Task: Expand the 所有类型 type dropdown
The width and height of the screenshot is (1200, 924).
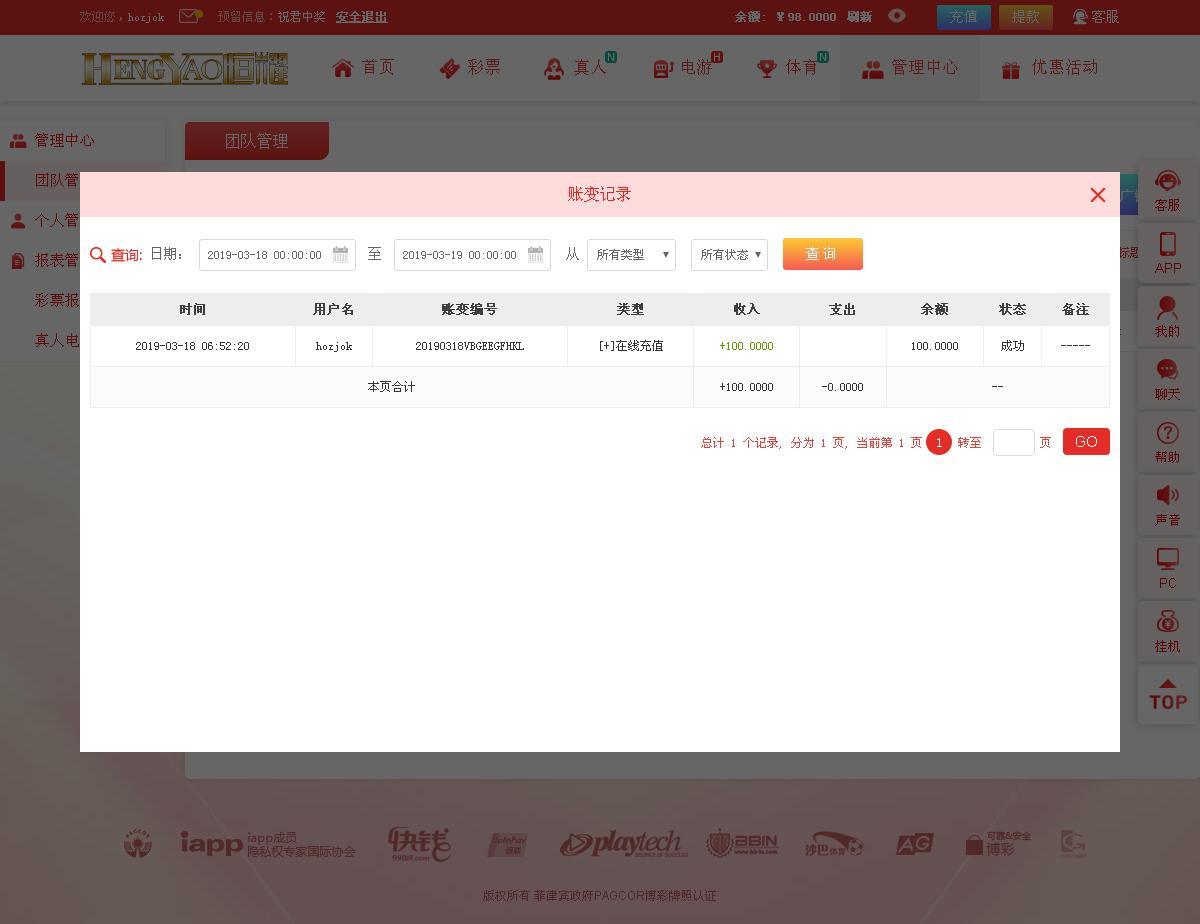Action: click(x=631, y=255)
